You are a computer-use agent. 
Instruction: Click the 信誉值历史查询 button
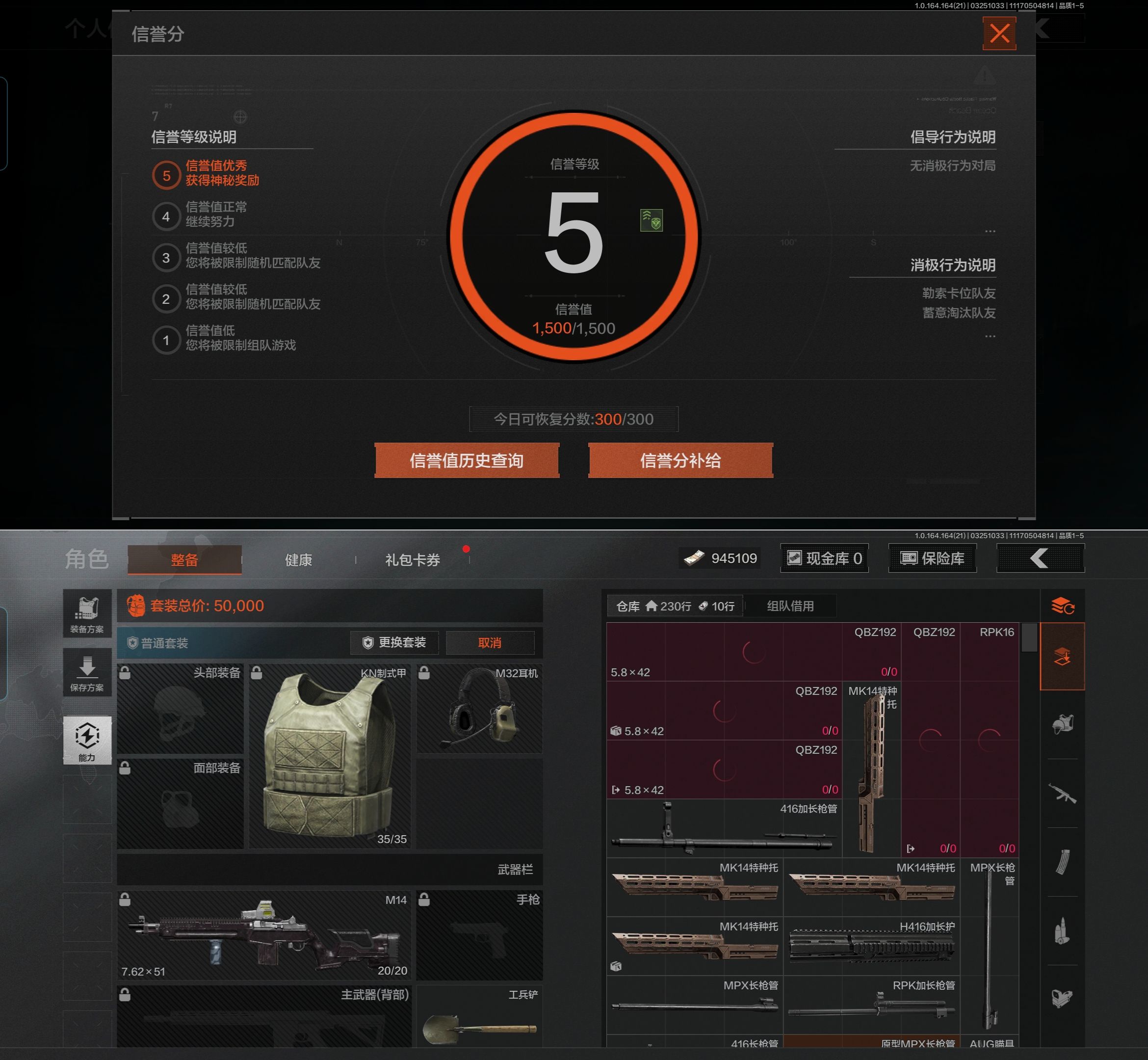466,461
